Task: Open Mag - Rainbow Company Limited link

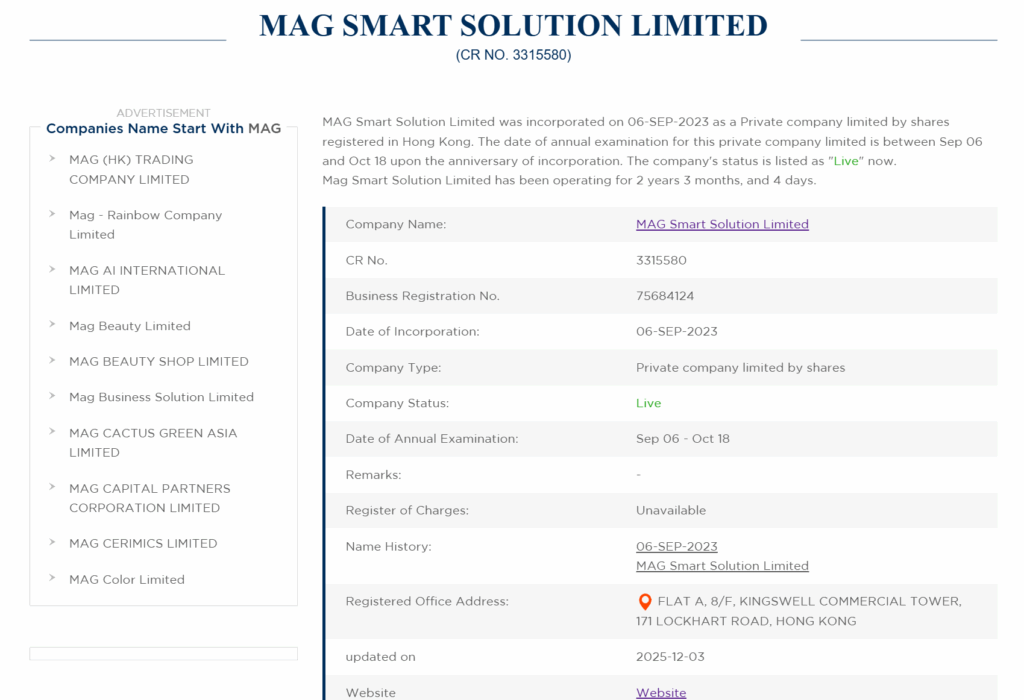Action: tap(145, 224)
